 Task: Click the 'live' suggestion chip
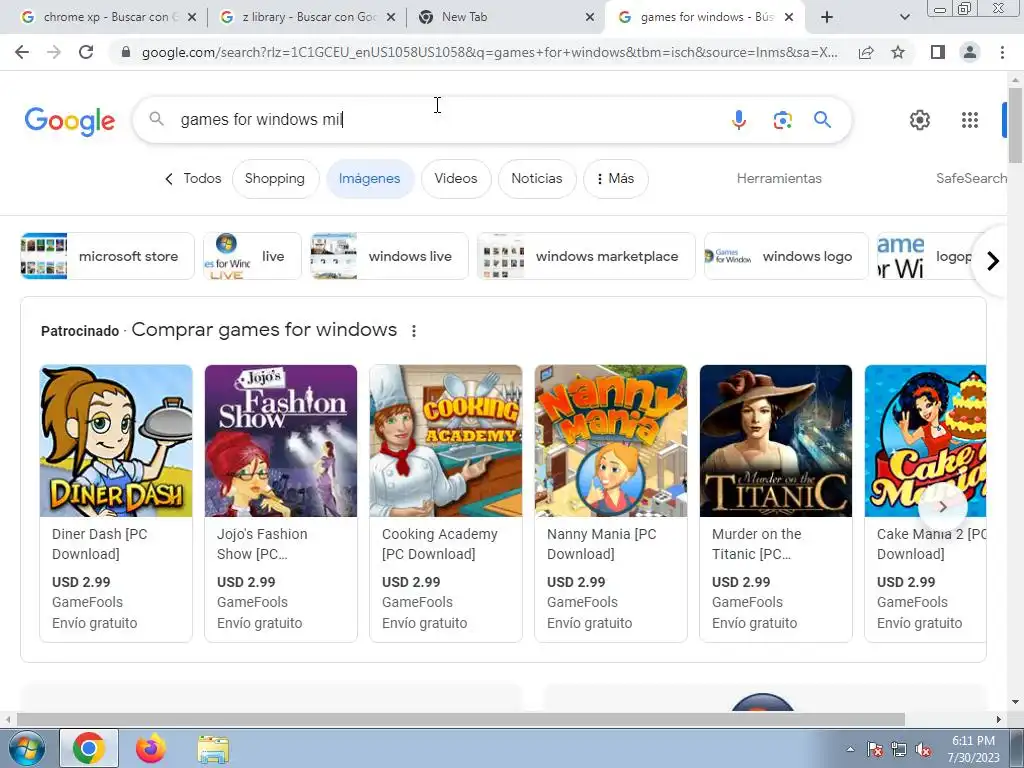pyautogui.click(x=253, y=256)
